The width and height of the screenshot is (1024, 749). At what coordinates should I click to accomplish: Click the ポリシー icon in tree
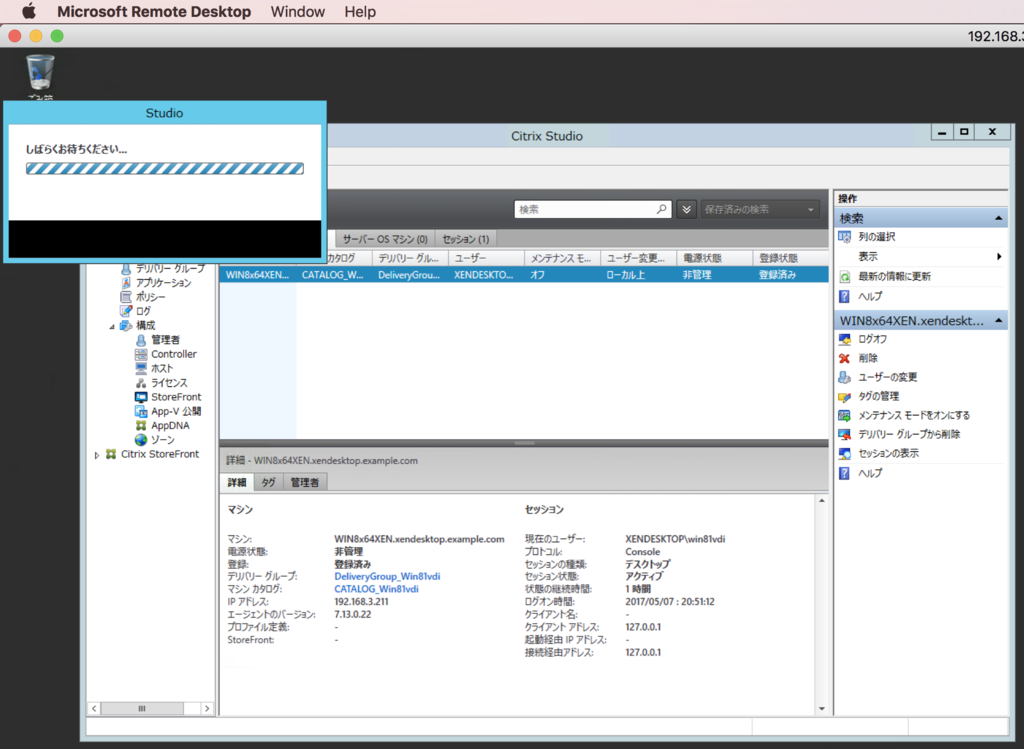(126, 296)
